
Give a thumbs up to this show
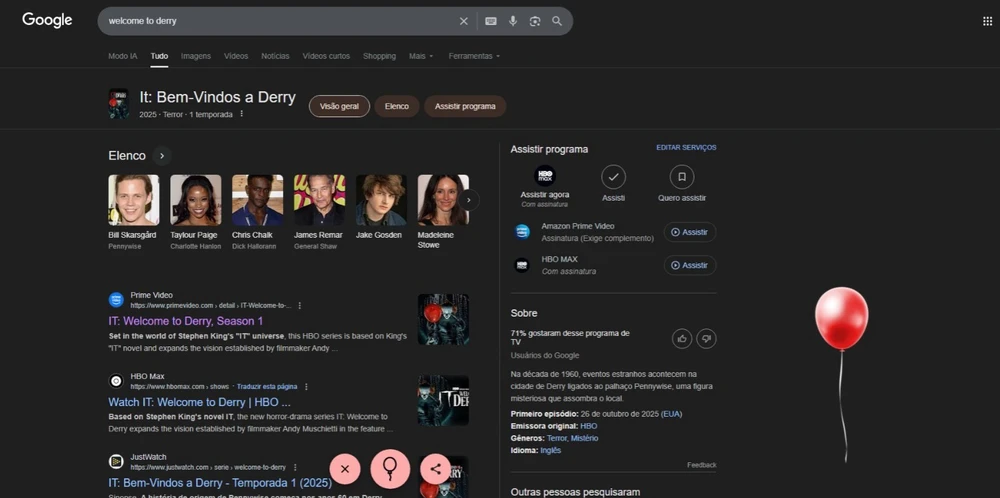(x=681, y=338)
